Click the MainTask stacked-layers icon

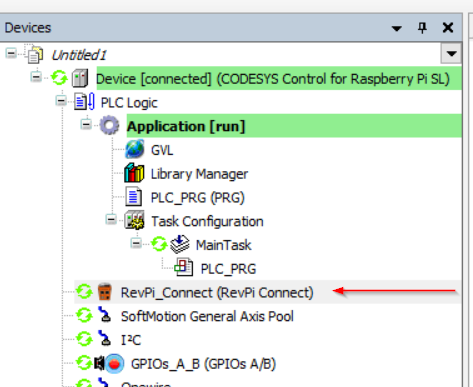[x=180, y=244]
